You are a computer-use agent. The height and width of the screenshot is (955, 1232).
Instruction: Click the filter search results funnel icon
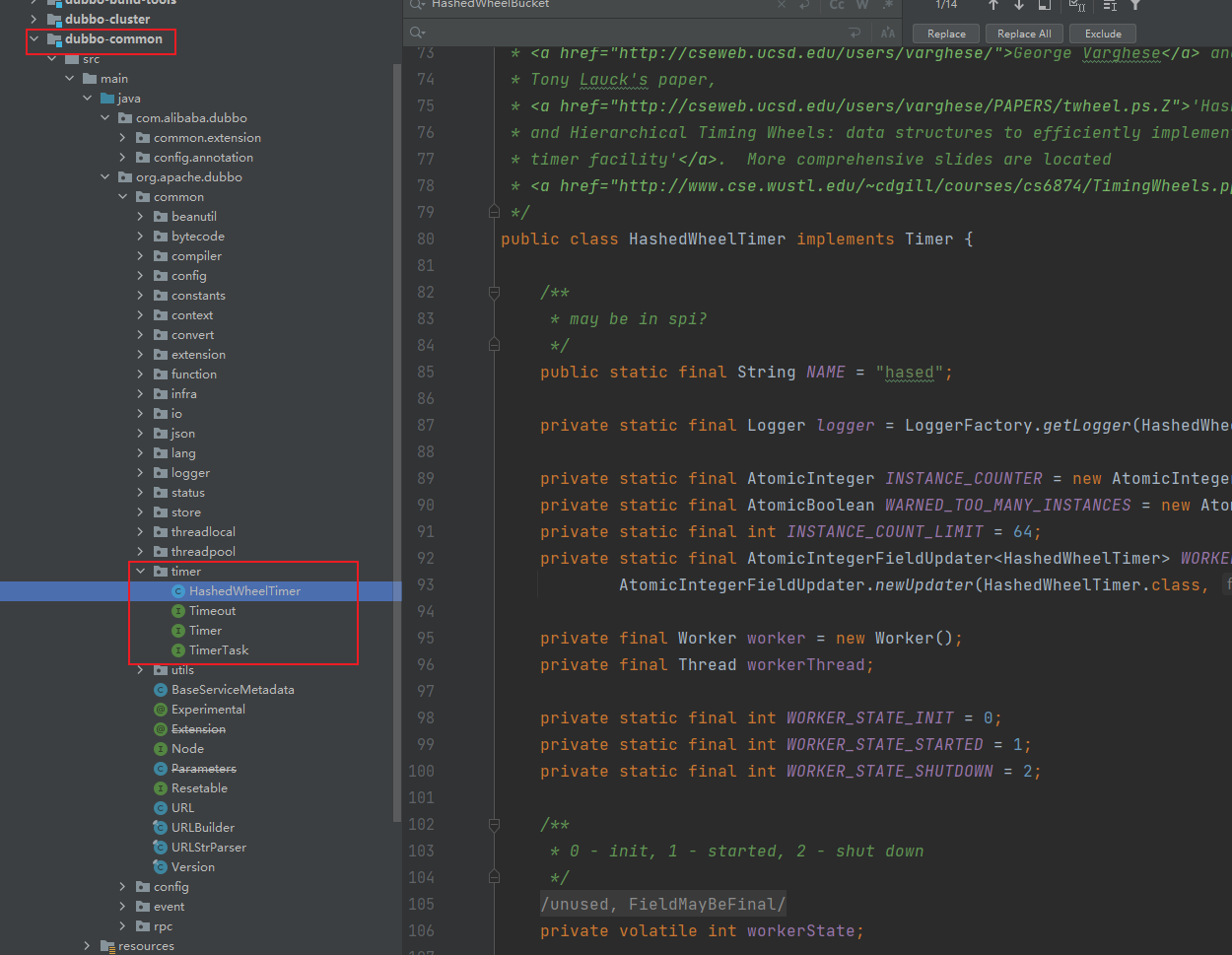pyautogui.click(x=1135, y=5)
